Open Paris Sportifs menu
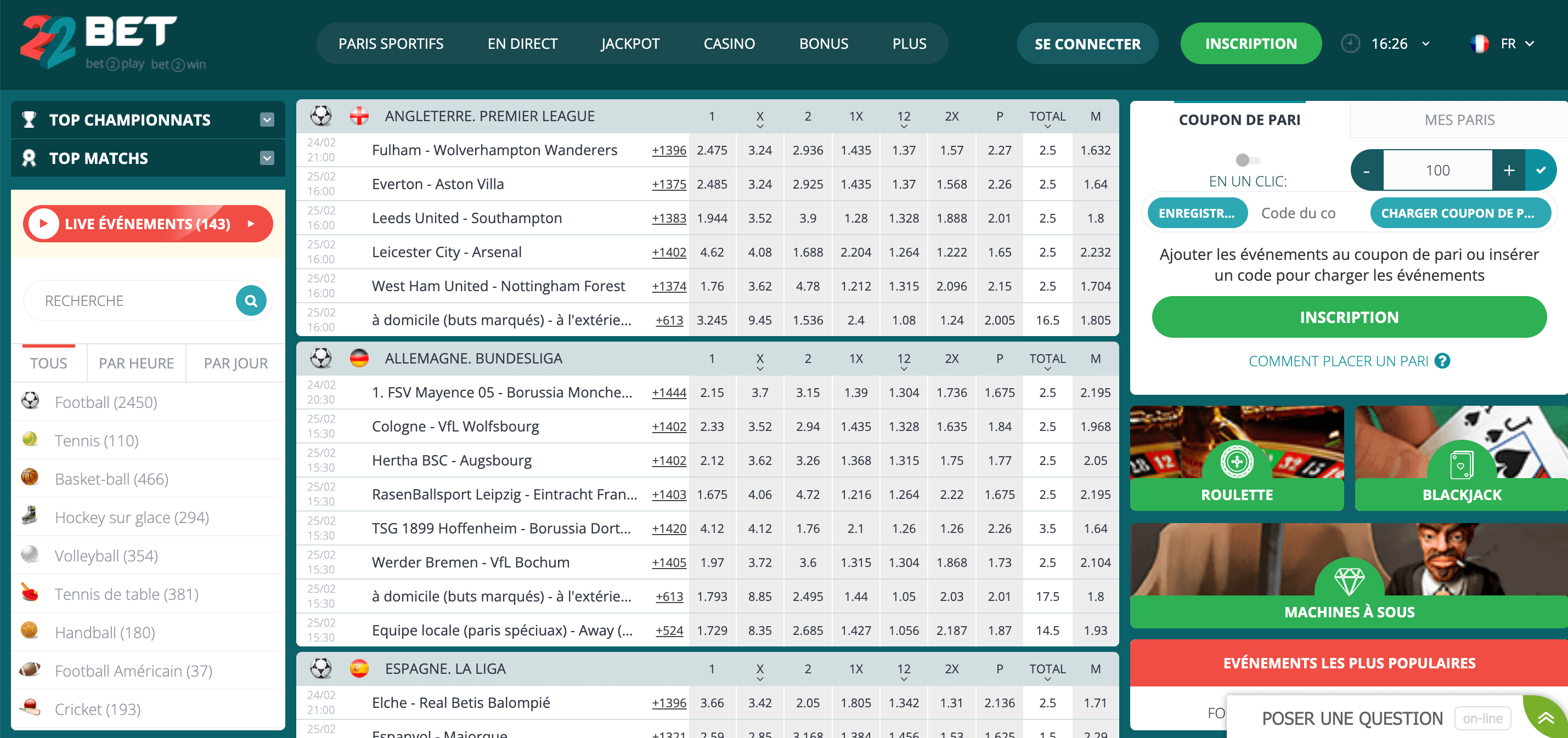The width and height of the screenshot is (1568, 738). click(391, 44)
